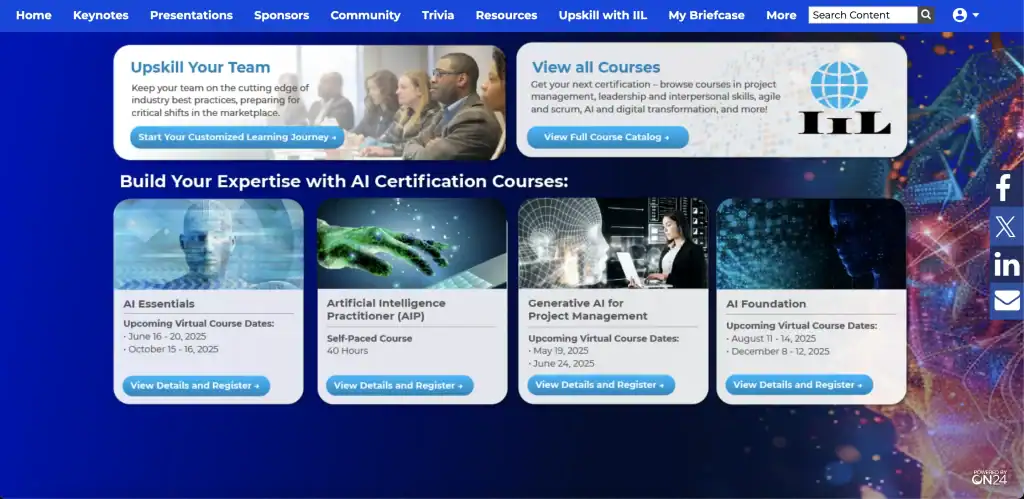1024x499 pixels.
Task: Click the 40 Hours text
Action: 347,351
